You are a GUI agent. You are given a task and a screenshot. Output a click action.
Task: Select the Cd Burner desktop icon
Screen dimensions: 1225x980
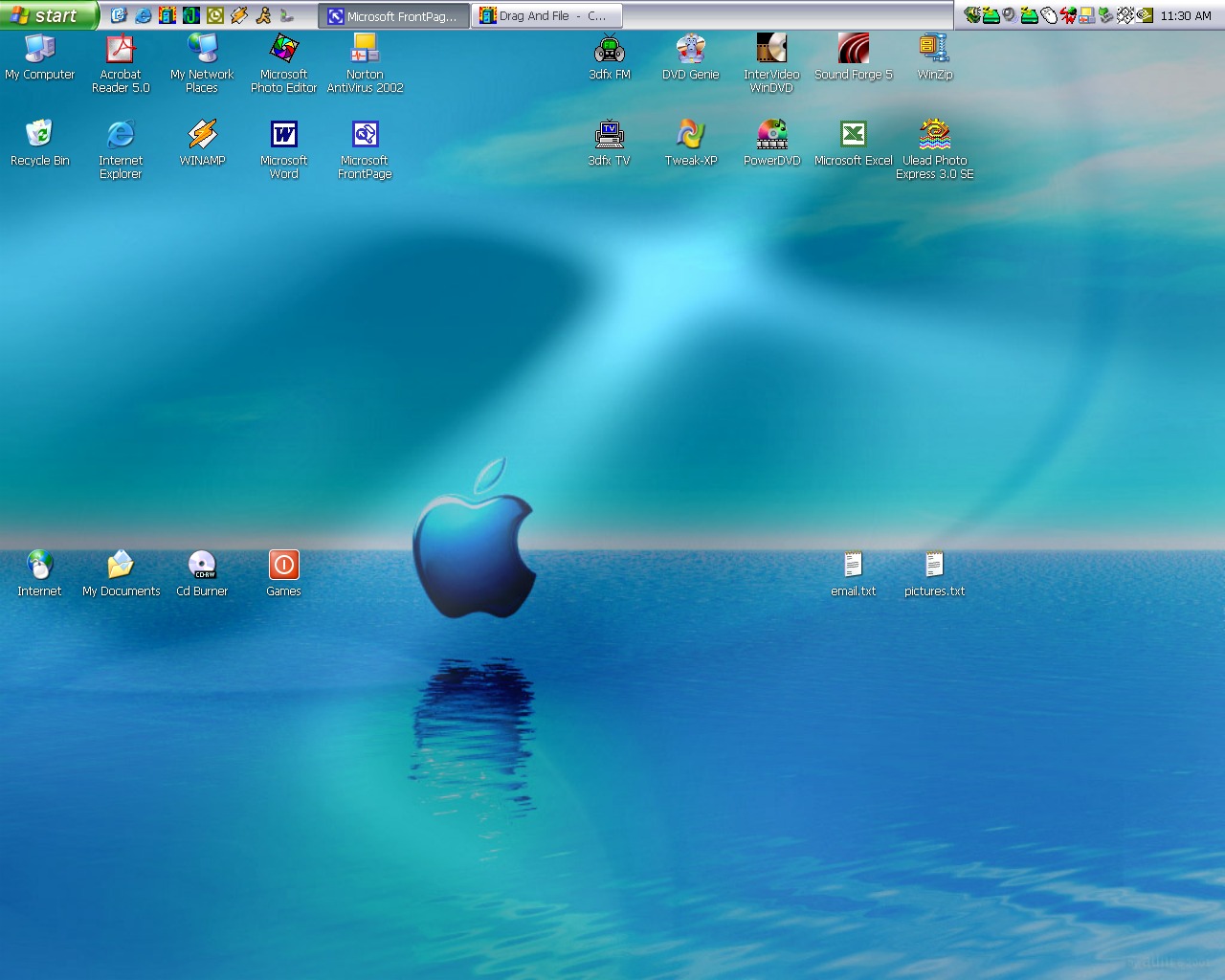tap(202, 574)
